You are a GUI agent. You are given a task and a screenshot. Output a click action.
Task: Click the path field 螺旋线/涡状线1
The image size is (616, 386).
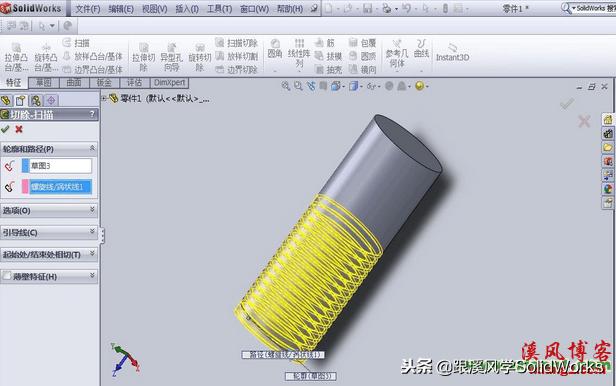pos(60,187)
